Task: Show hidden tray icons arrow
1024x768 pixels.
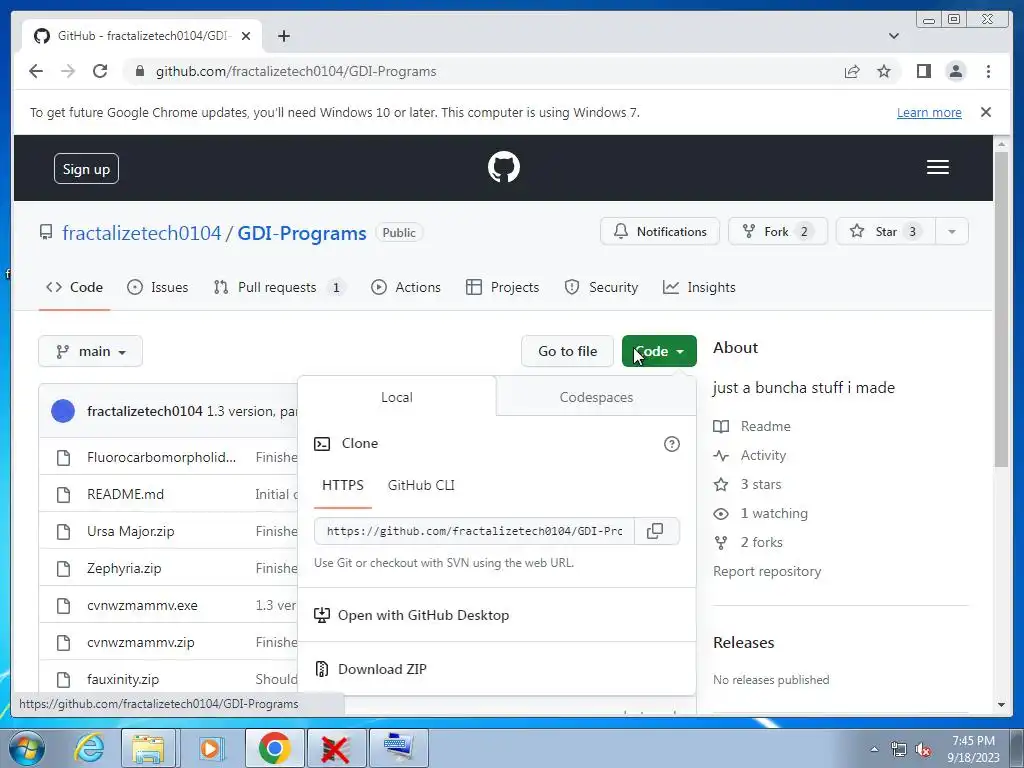Action: tap(874, 749)
